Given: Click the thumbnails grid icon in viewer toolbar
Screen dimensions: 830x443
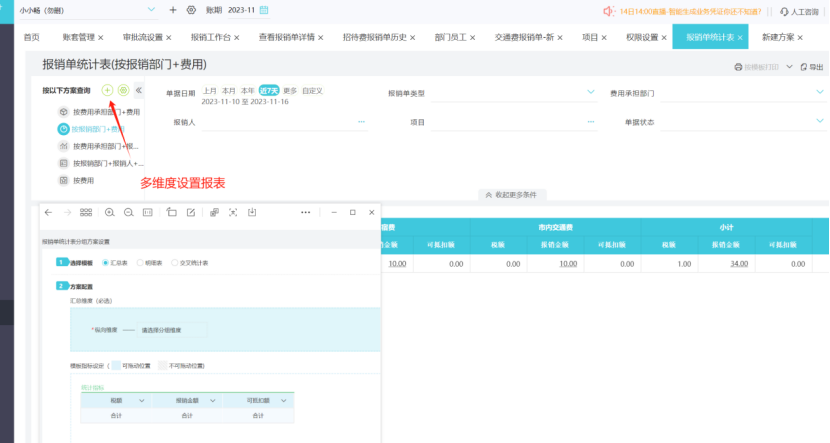Looking at the screenshot, I should pos(86,213).
